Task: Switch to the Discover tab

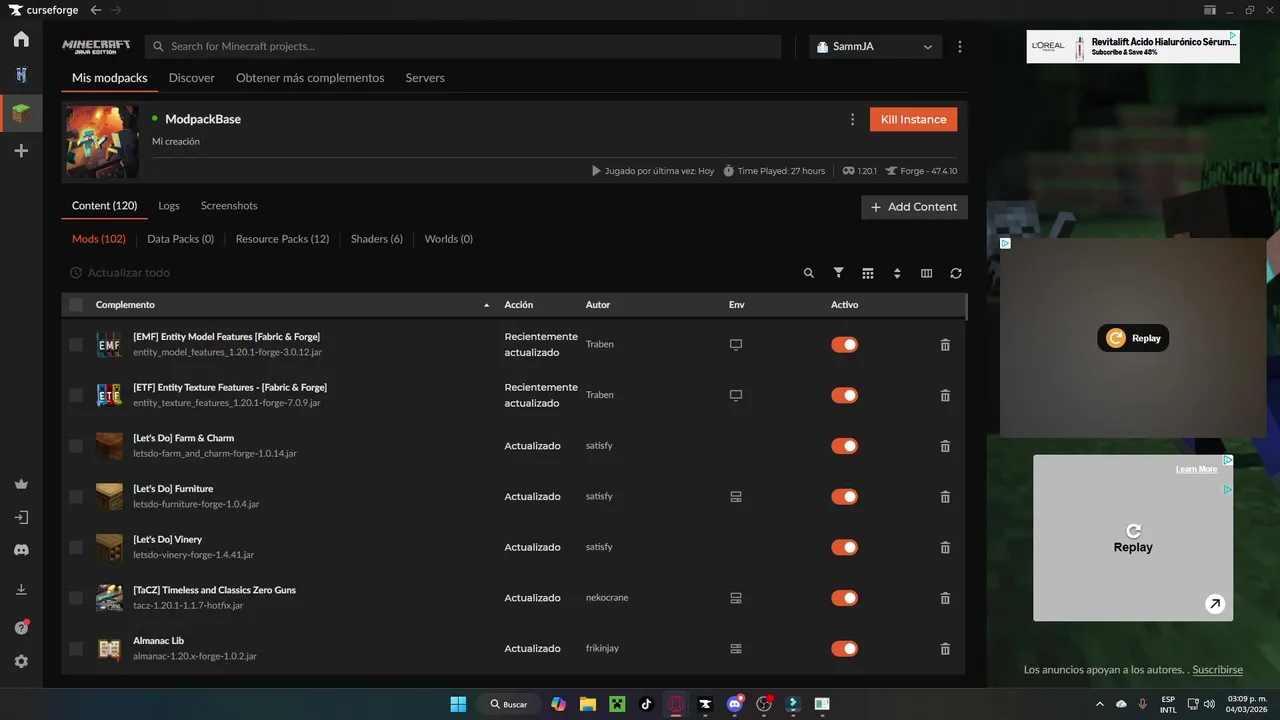Action: pyautogui.click(x=192, y=78)
